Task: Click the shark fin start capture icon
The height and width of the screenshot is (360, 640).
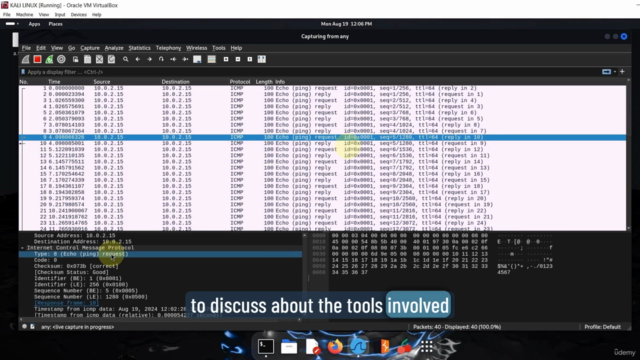Action: pyautogui.click(x=25, y=59)
